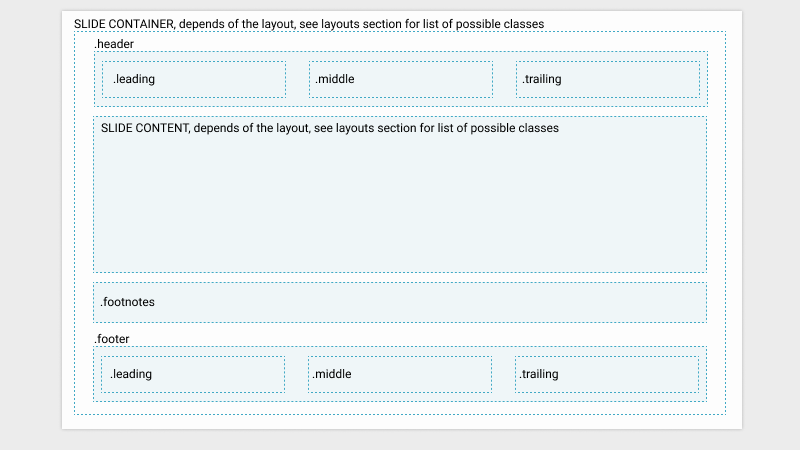Click empty space inside slide content box
Screen dimensions: 800x450
point(400,204)
